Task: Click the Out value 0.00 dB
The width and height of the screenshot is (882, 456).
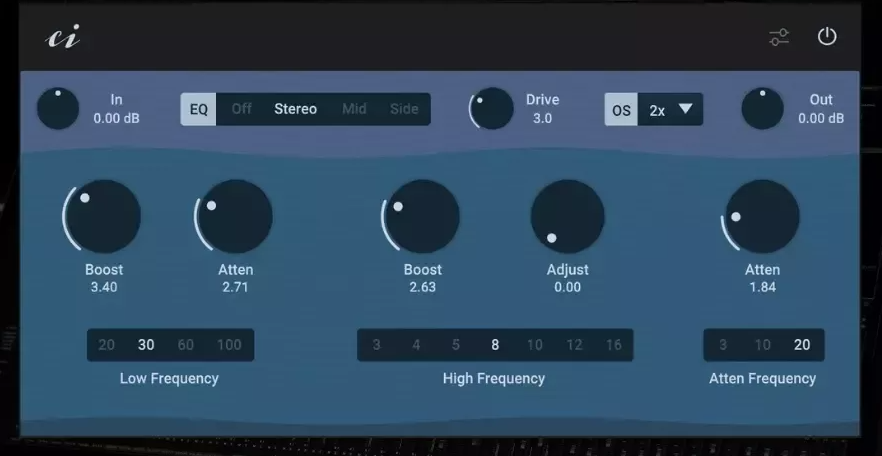Action: coord(820,118)
